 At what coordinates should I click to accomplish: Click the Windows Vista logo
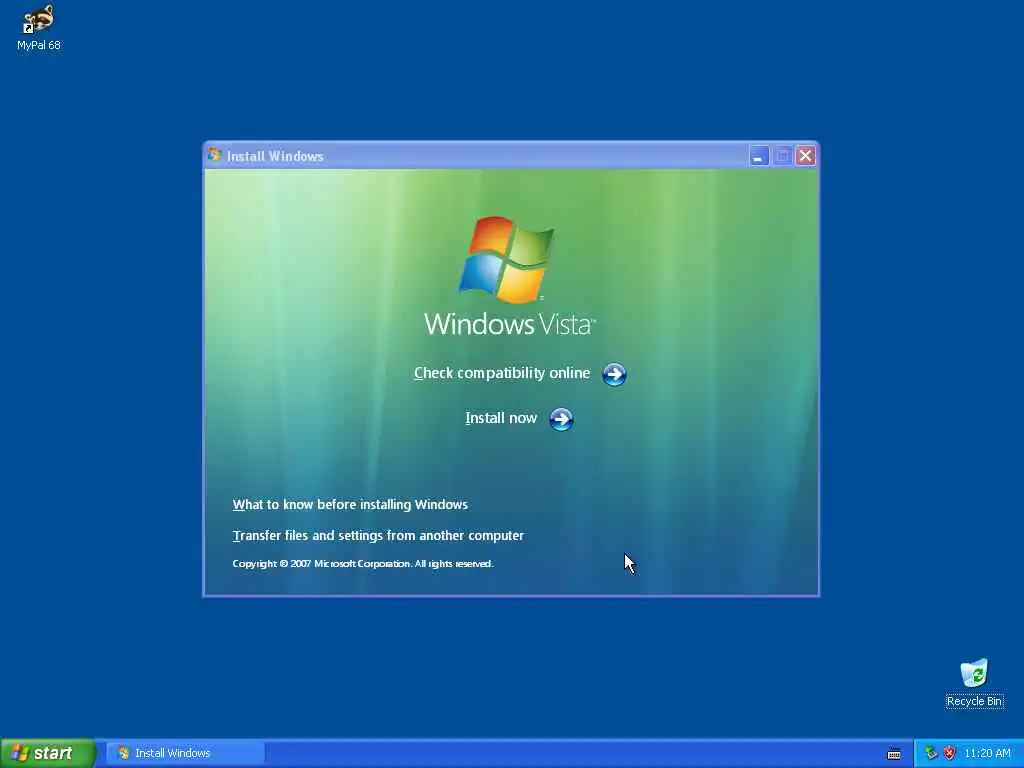pos(509,276)
